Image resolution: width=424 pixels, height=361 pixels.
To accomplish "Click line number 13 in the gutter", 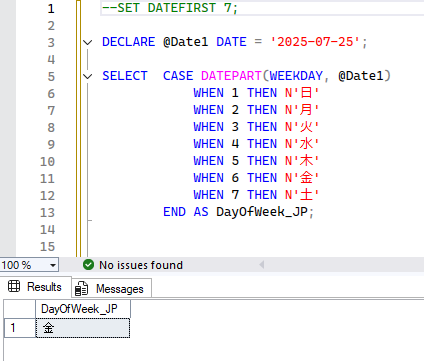I will point(48,212).
